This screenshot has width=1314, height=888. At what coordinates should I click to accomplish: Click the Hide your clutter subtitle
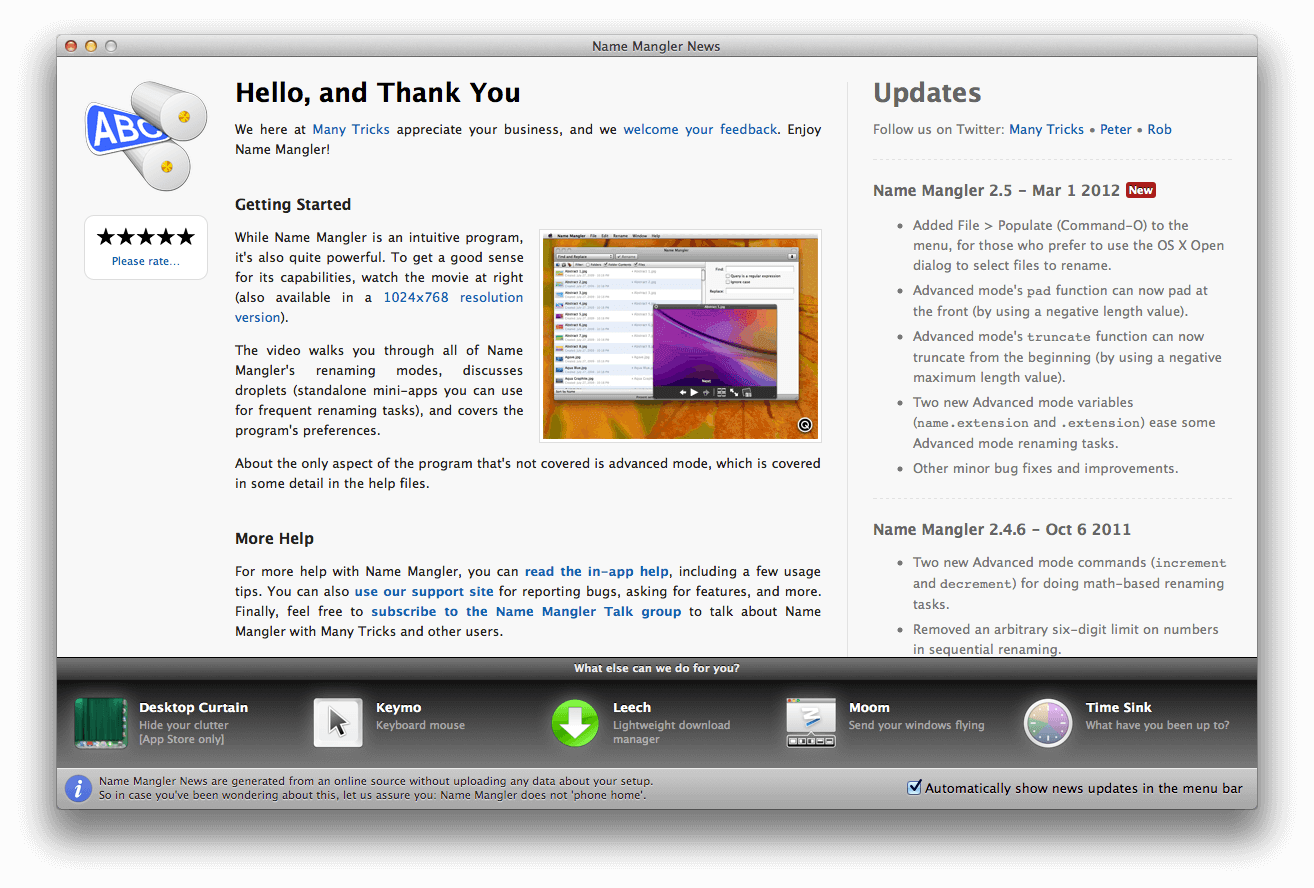pos(184,725)
